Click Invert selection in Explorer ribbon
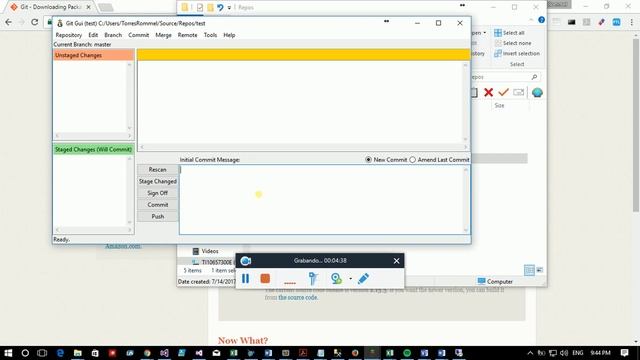The image size is (640, 360). point(517,53)
